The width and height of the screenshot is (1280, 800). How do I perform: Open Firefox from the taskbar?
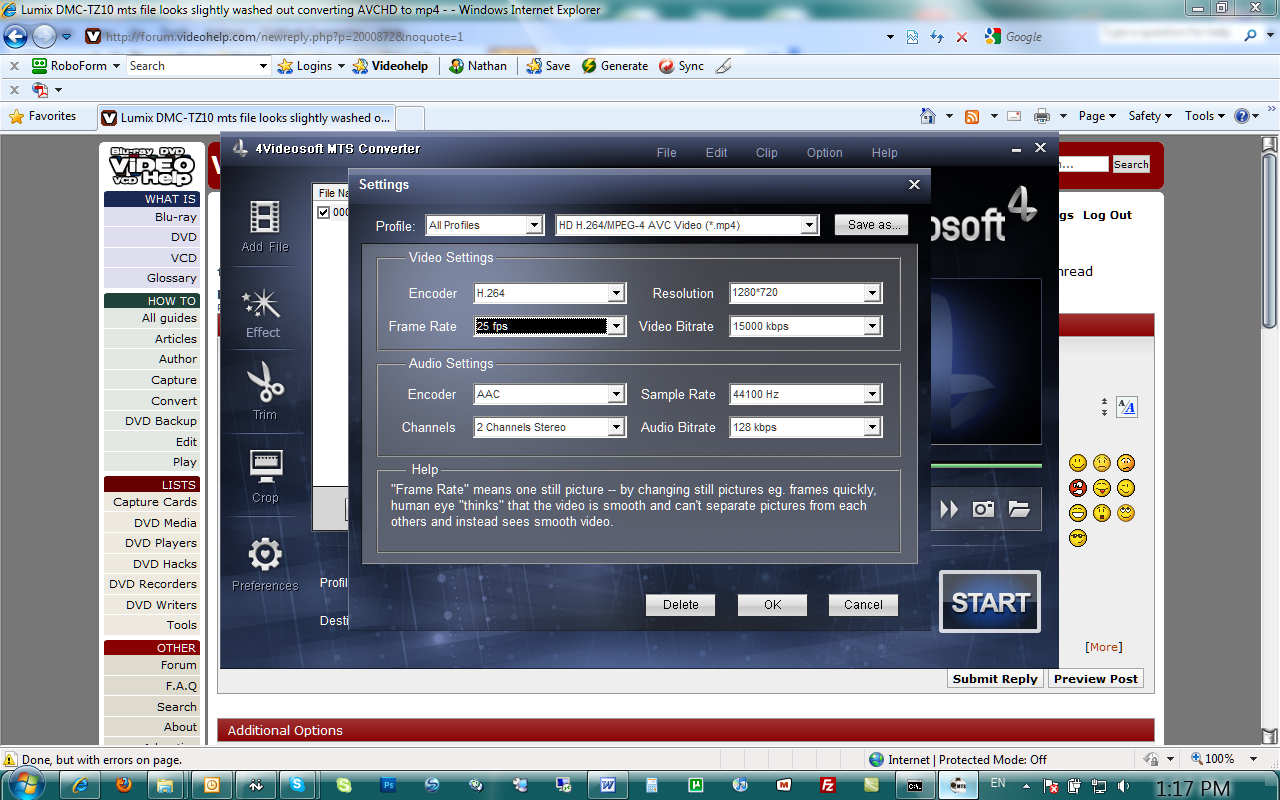[124, 785]
